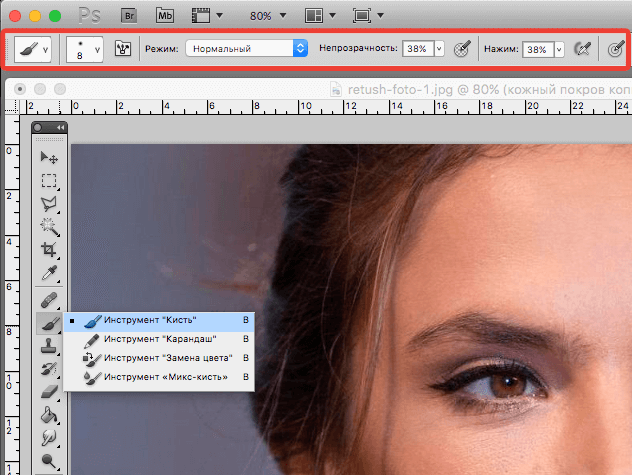Launch Adobe Bridge from Br icon

click(x=128, y=16)
